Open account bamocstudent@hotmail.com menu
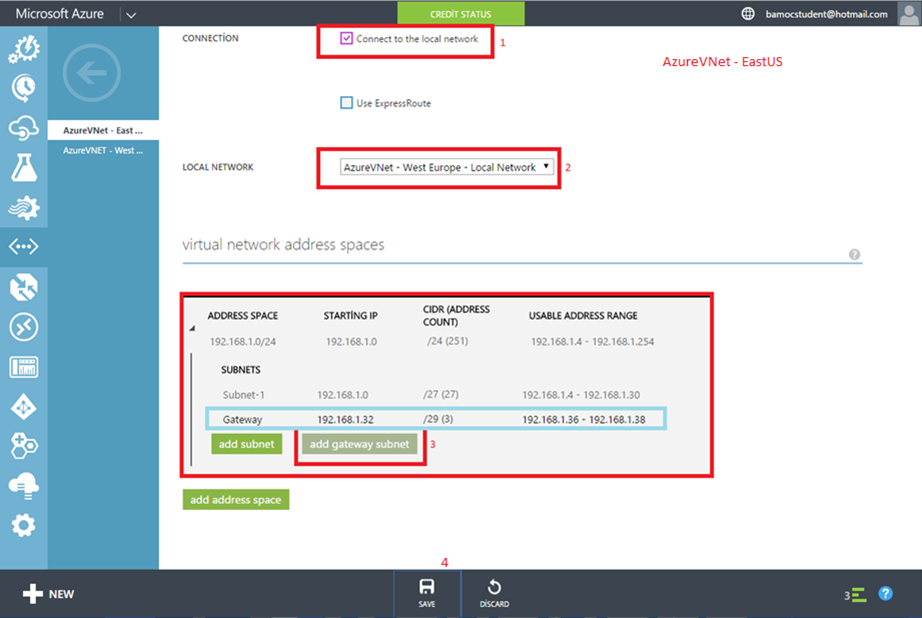The width and height of the screenshot is (922, 618). (x=826, y=14)
